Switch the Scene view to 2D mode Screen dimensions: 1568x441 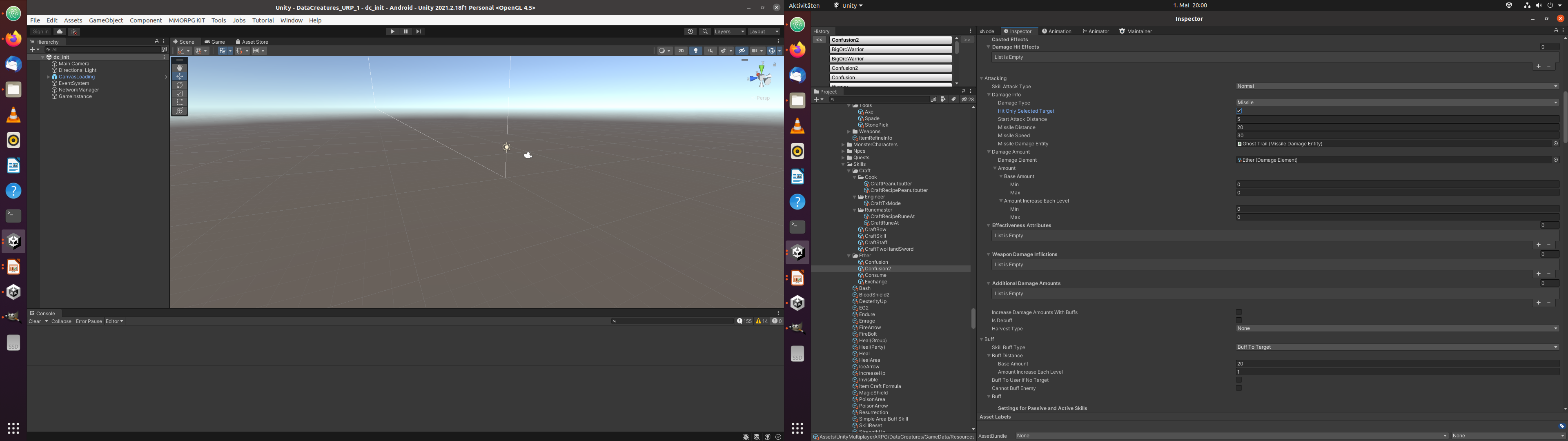click(681, 51)
